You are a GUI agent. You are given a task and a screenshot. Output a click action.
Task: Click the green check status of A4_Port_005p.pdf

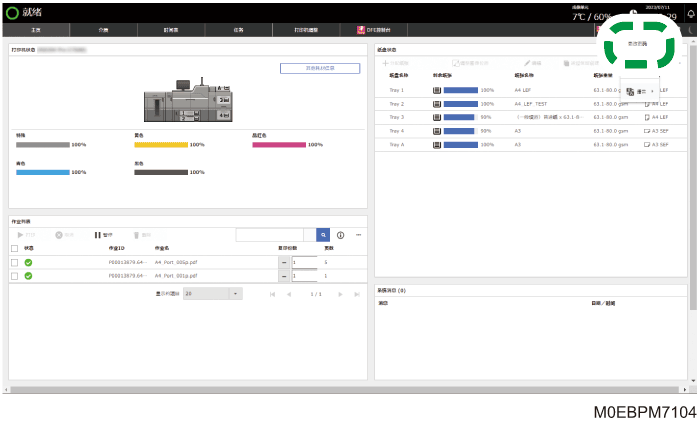coord(28,262)
